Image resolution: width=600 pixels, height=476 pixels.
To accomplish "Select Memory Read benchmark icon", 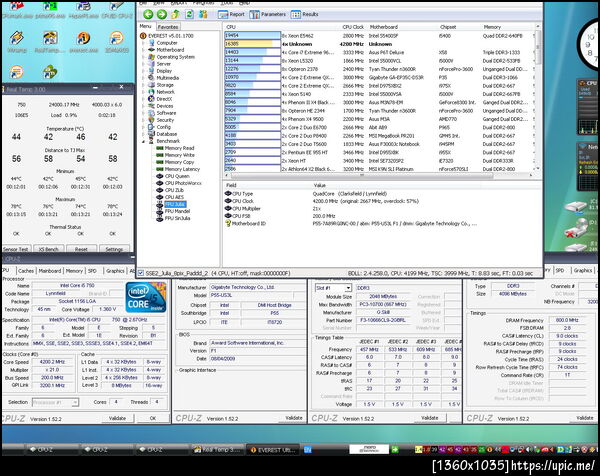I will 160,148.
